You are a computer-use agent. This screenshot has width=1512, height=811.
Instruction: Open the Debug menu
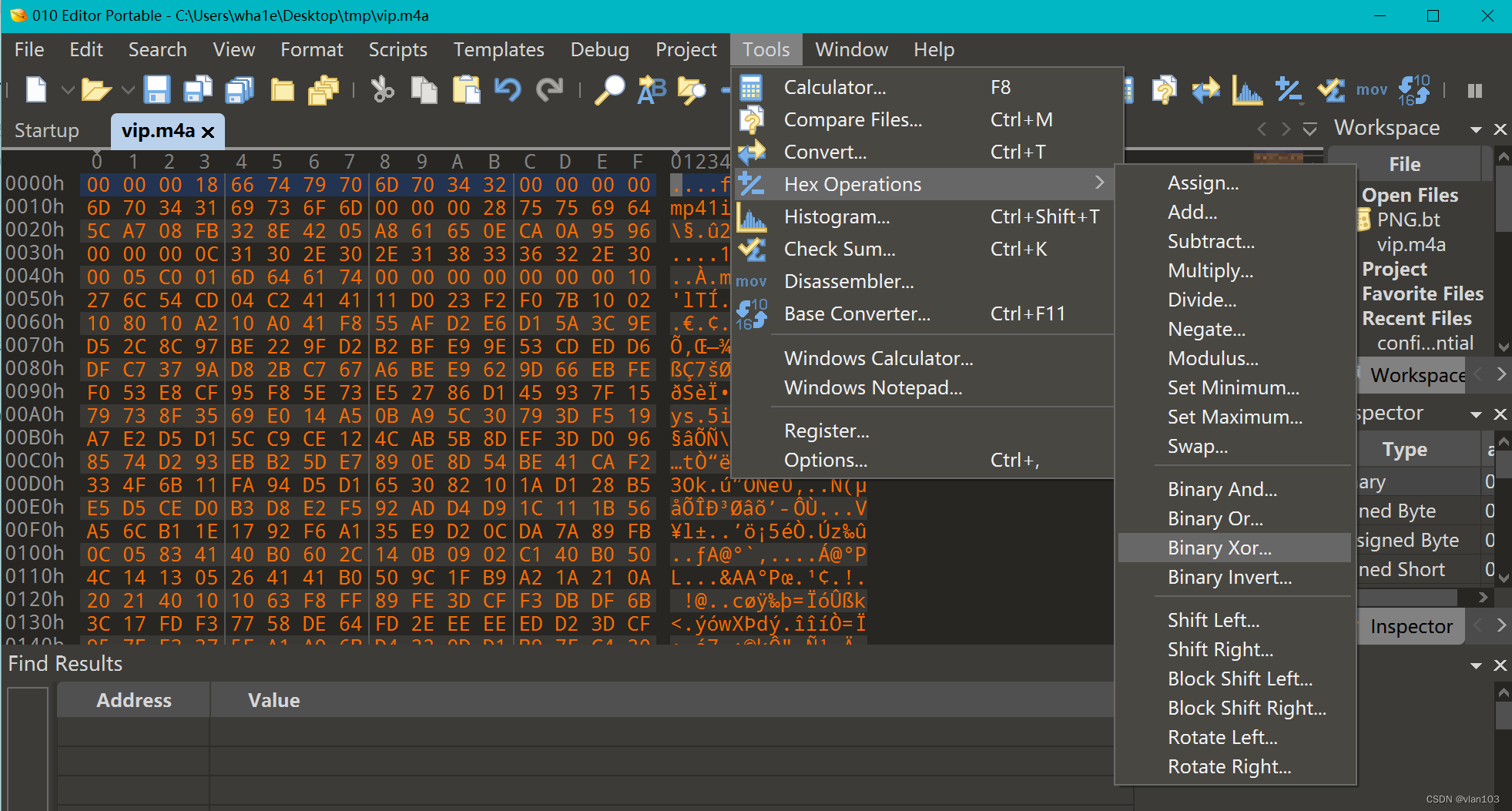[599, 49]
